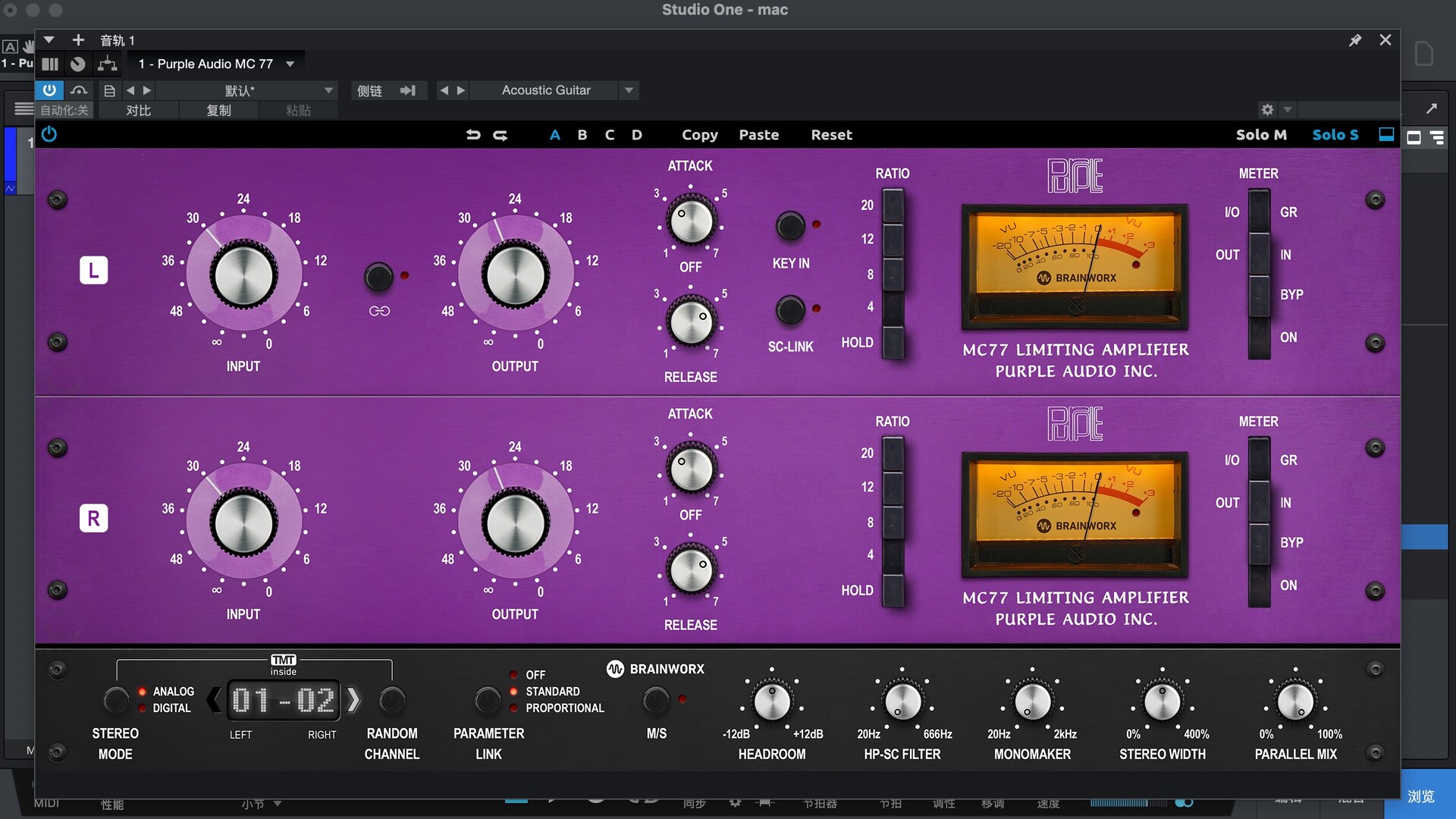Click the PARALLEL MIX knob
Screen dimensions: 1456x819
click(x=1295, y=701)
